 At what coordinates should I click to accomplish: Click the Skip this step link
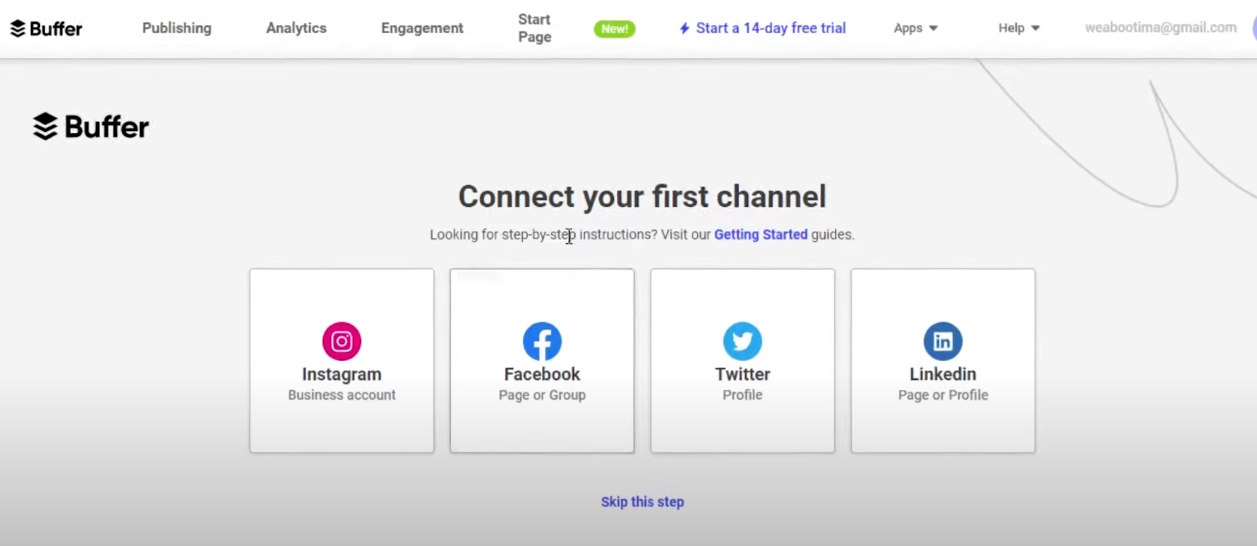pyautogui.click(x=642, y=502)
